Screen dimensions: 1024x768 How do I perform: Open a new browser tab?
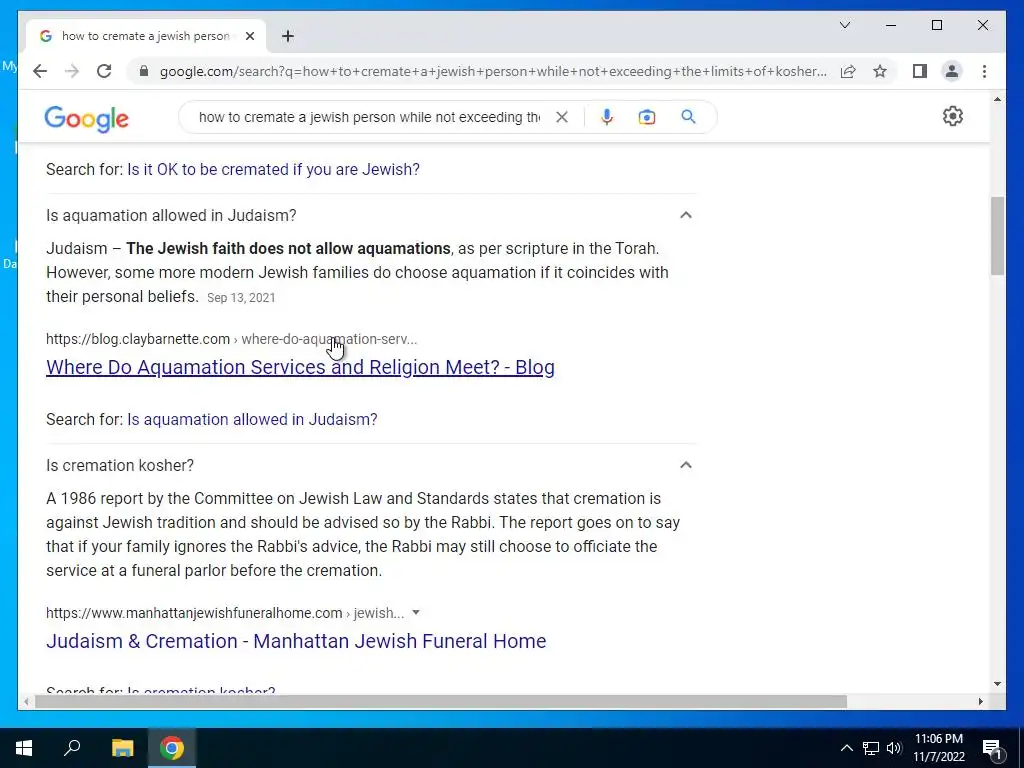[287, 36]
